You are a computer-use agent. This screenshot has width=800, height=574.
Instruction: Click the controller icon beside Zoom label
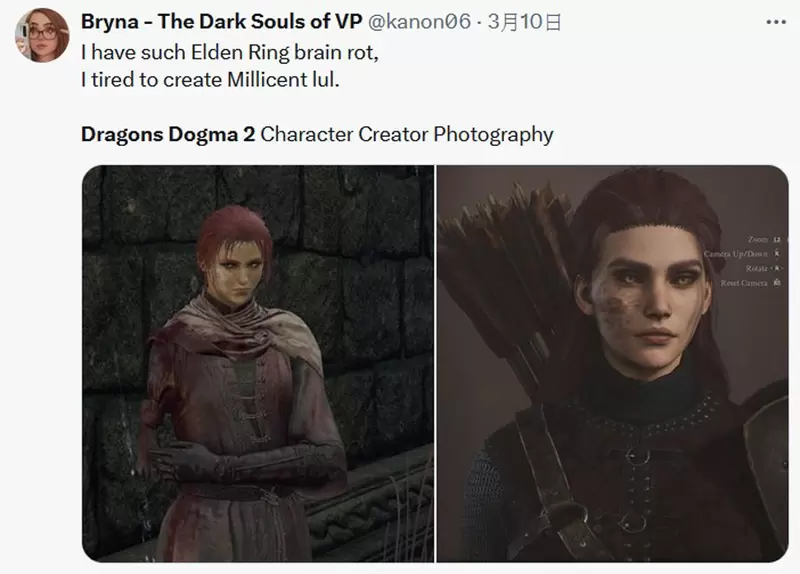coord(777,239)
